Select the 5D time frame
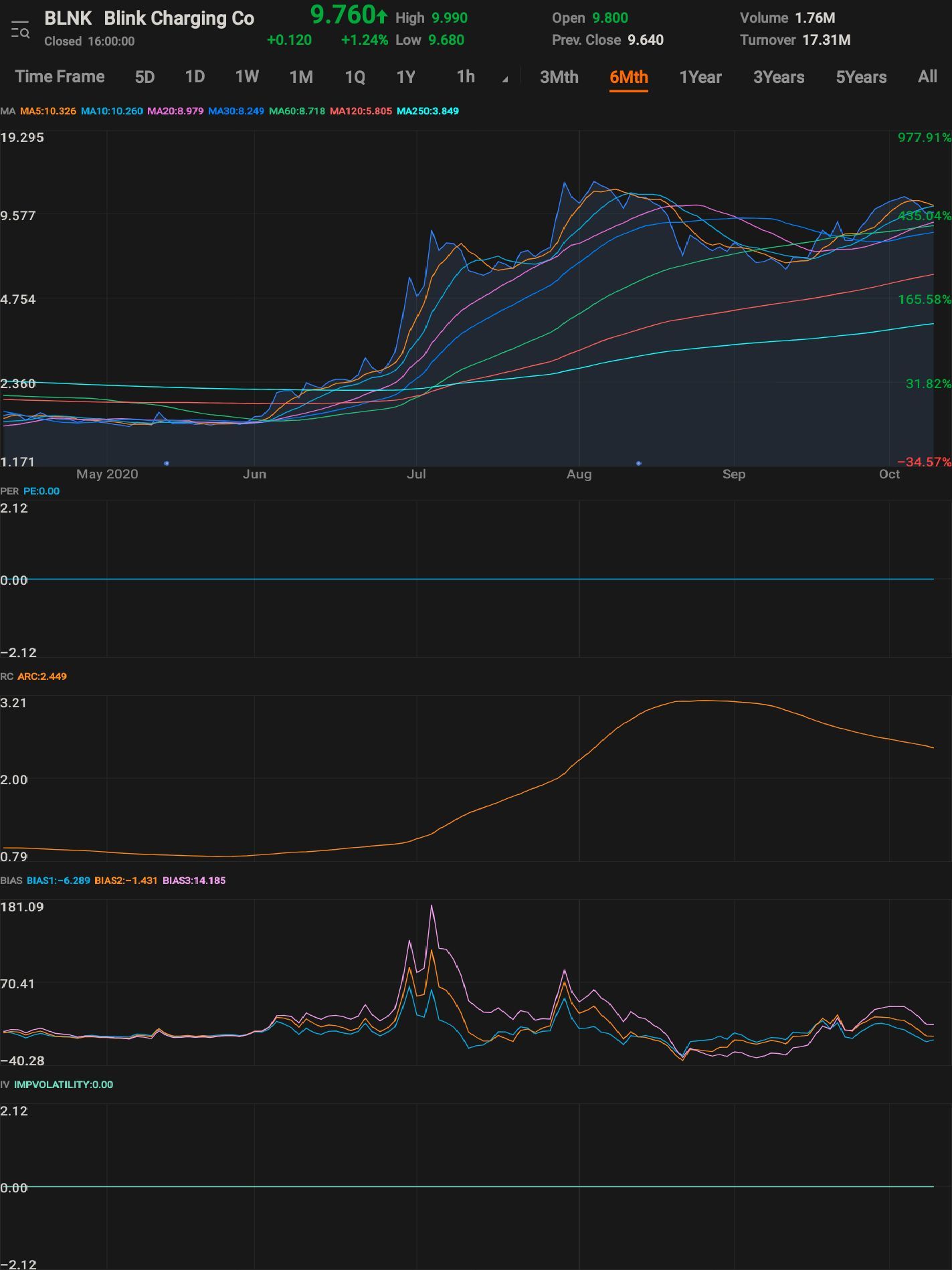 click(x=145, y=77)
